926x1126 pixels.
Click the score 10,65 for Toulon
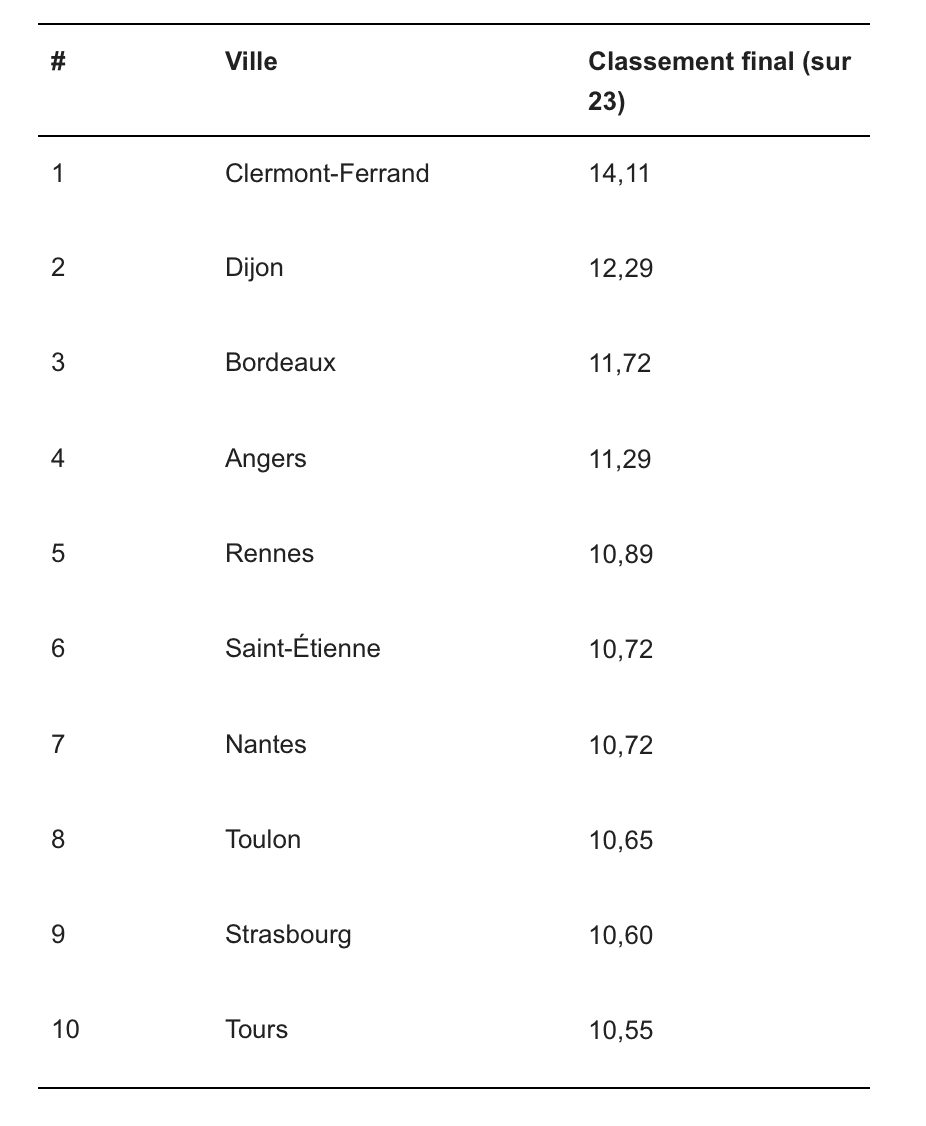[621, 840]
